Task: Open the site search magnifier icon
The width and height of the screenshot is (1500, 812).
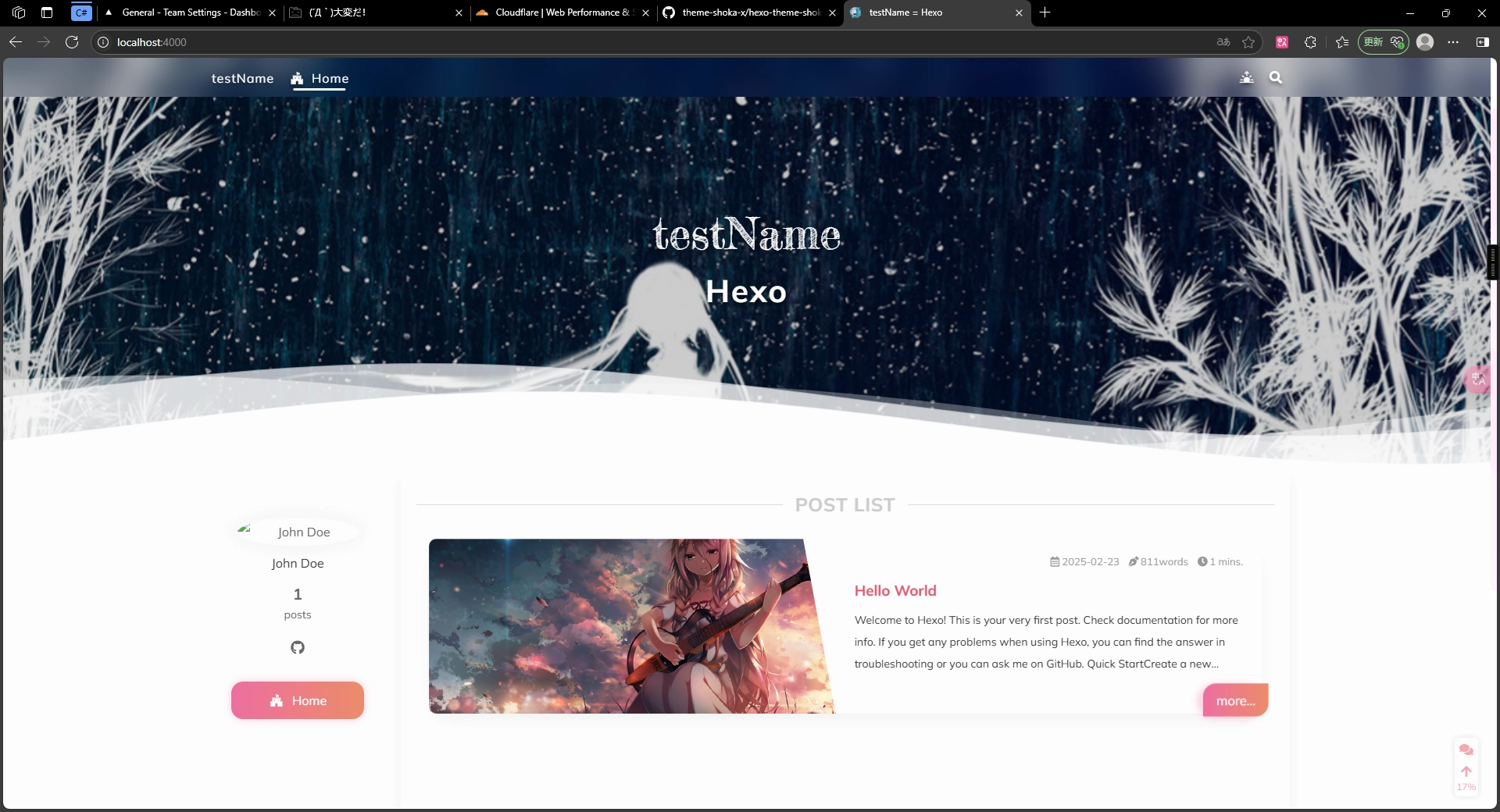Action: (x=1276, y=77)
